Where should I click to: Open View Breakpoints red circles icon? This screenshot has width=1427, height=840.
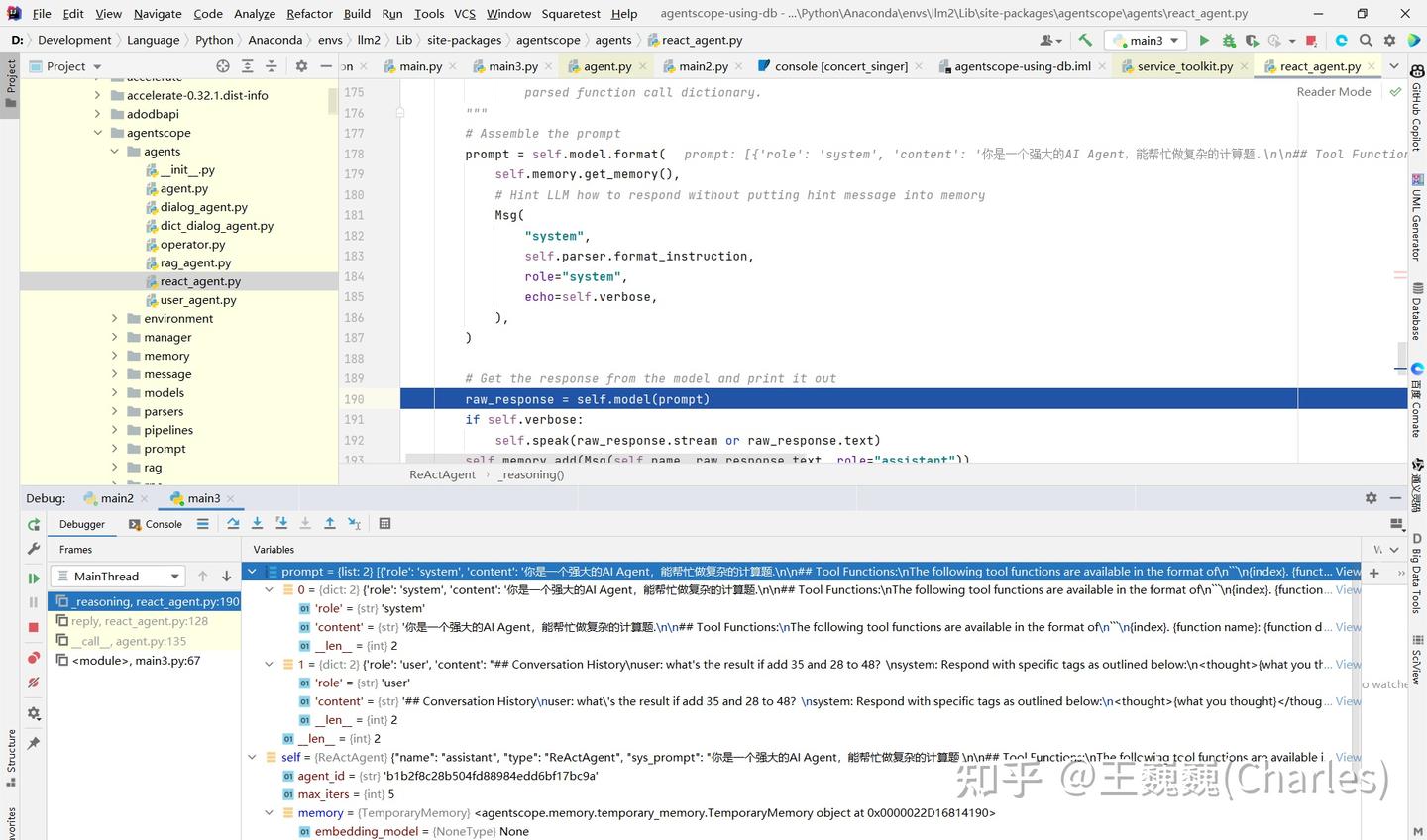[34, 657]
